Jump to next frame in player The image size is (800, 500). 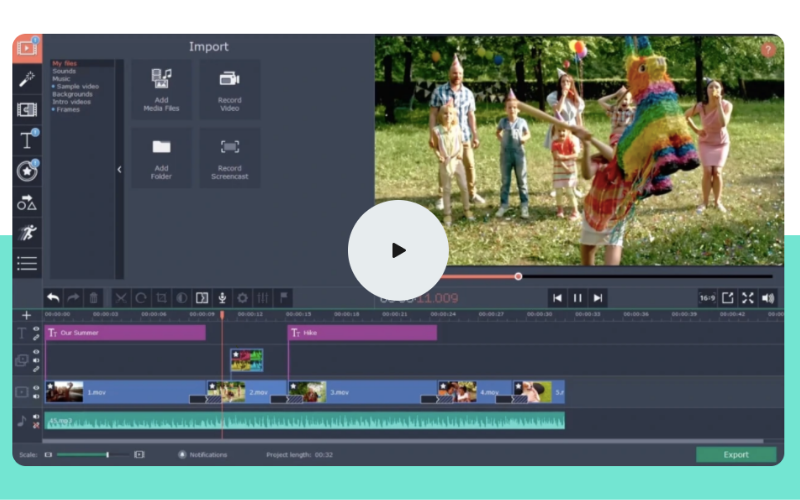click(x=598, y=298)
